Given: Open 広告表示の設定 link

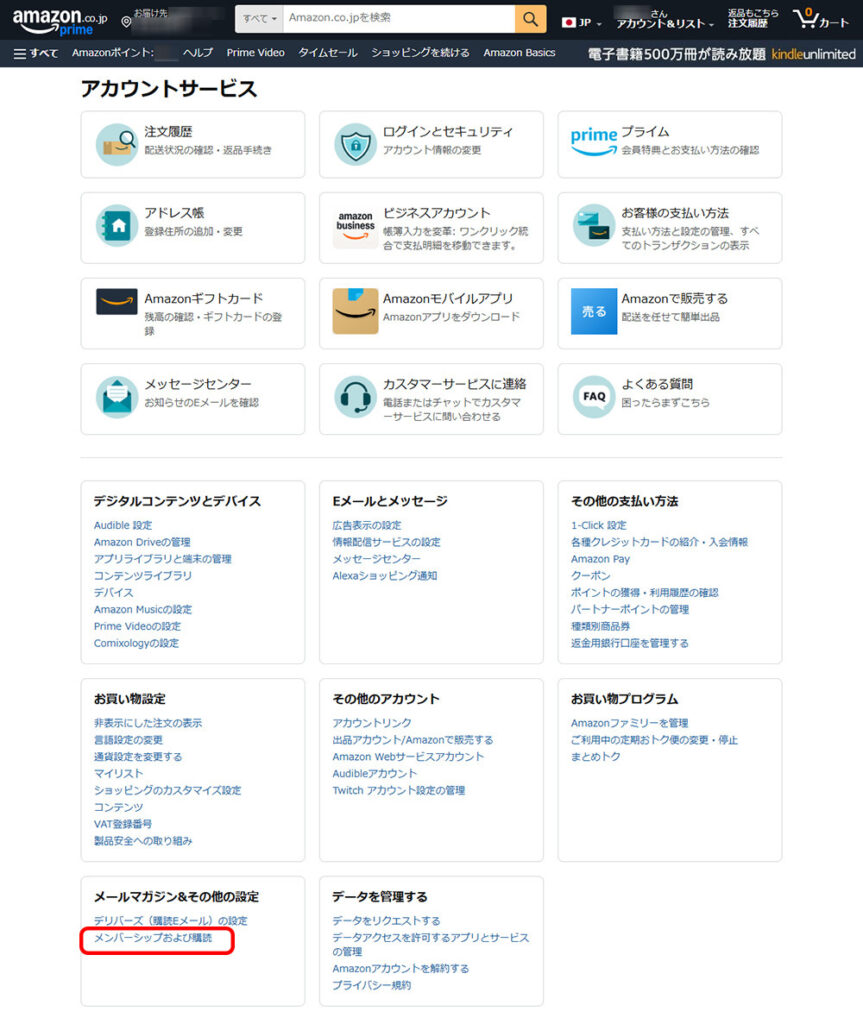Looking at the screenshot, I should click(367, 525).
